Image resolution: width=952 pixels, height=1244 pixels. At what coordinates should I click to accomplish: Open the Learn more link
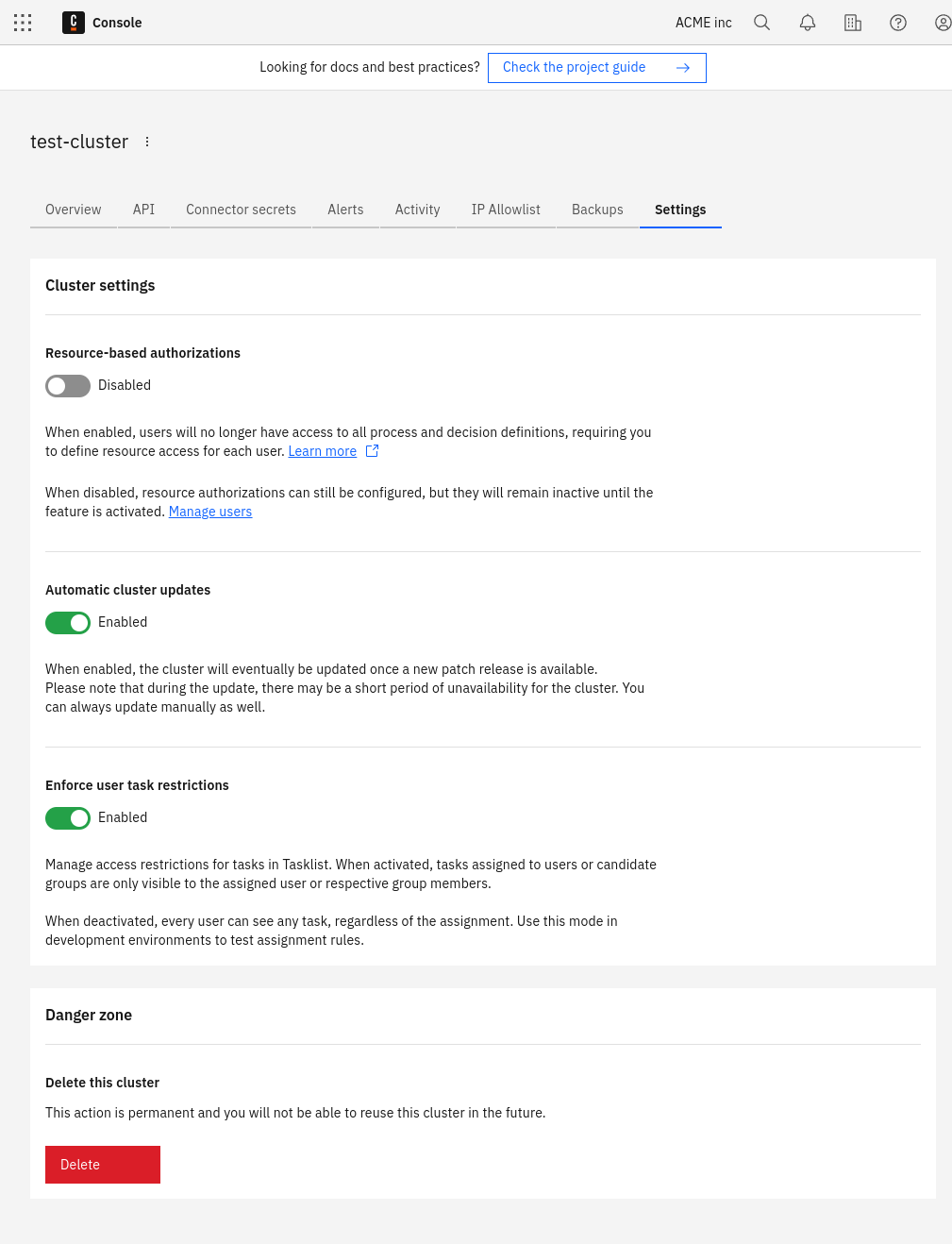[322, 450]
